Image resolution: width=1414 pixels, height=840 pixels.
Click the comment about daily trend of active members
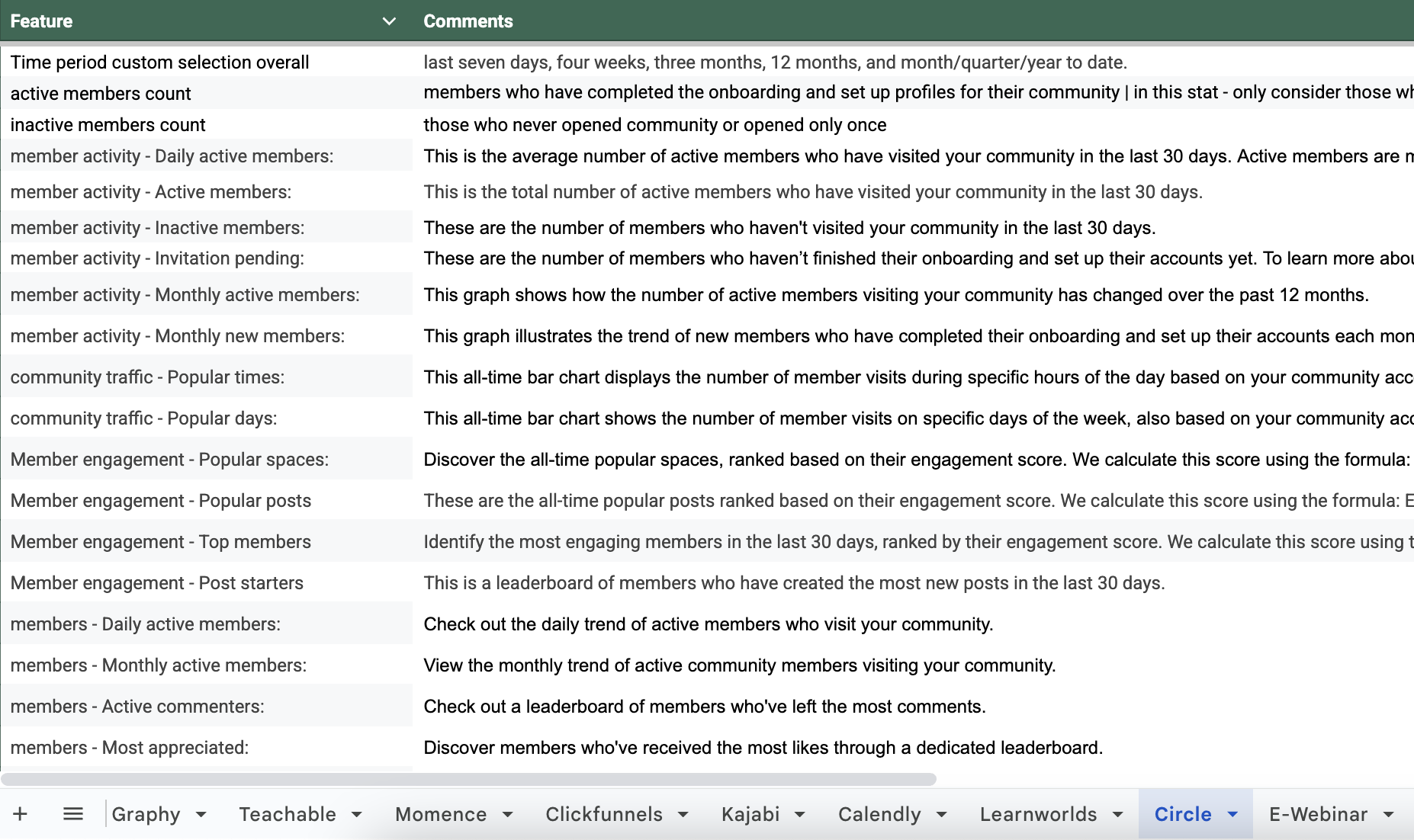coord(708,624)
